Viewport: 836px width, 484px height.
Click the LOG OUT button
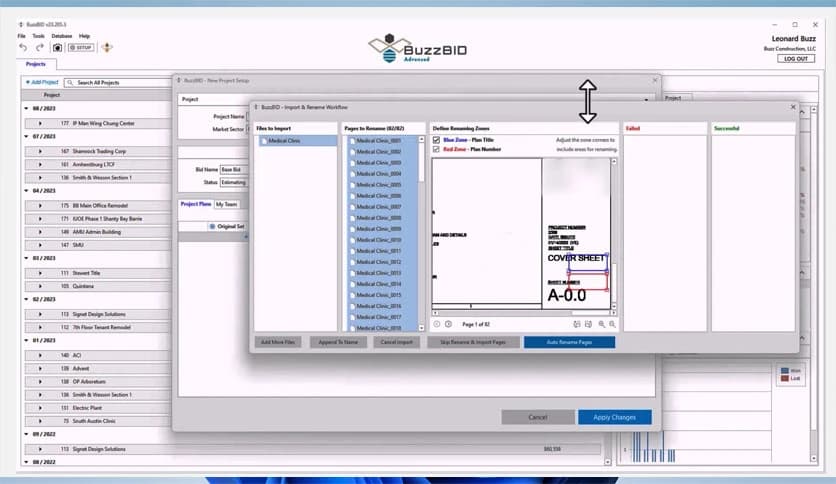(x=795, y=59)
